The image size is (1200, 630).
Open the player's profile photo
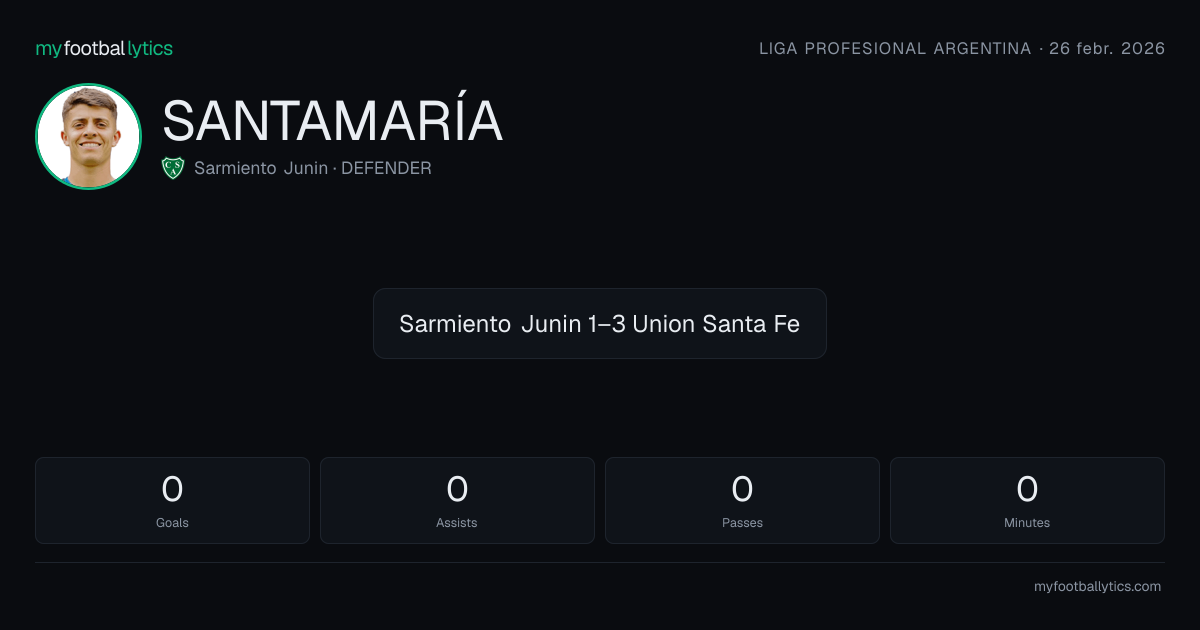point(88,136)
